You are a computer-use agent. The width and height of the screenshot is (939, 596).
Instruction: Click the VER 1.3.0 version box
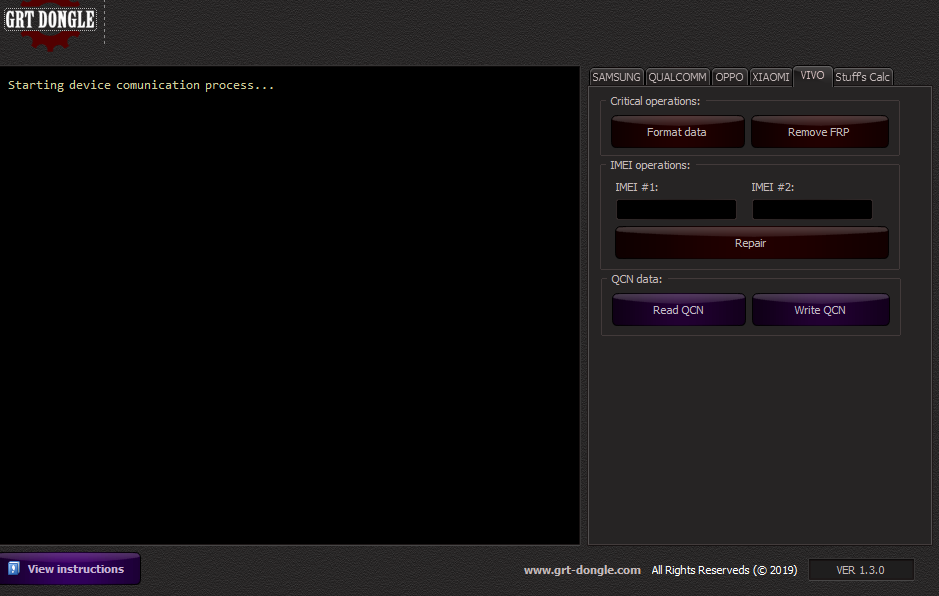coord(861,570)
